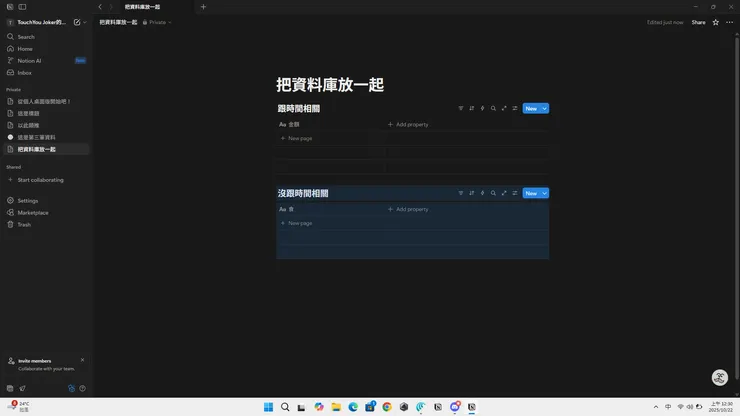This screenshot has height=416, width=740.
Task: Add property to 沒跟時間相關 table
Action: tap(408, 209)
